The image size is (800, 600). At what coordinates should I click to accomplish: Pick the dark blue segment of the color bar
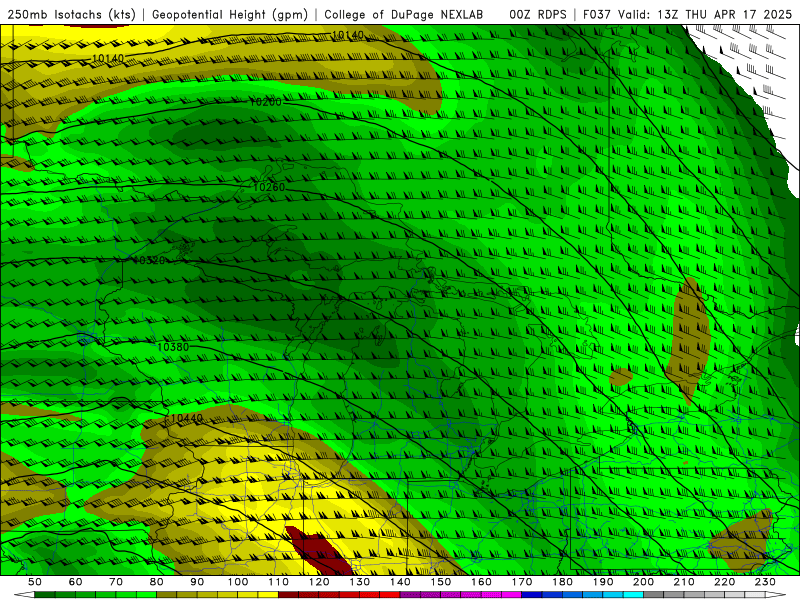tap(532, 595)
